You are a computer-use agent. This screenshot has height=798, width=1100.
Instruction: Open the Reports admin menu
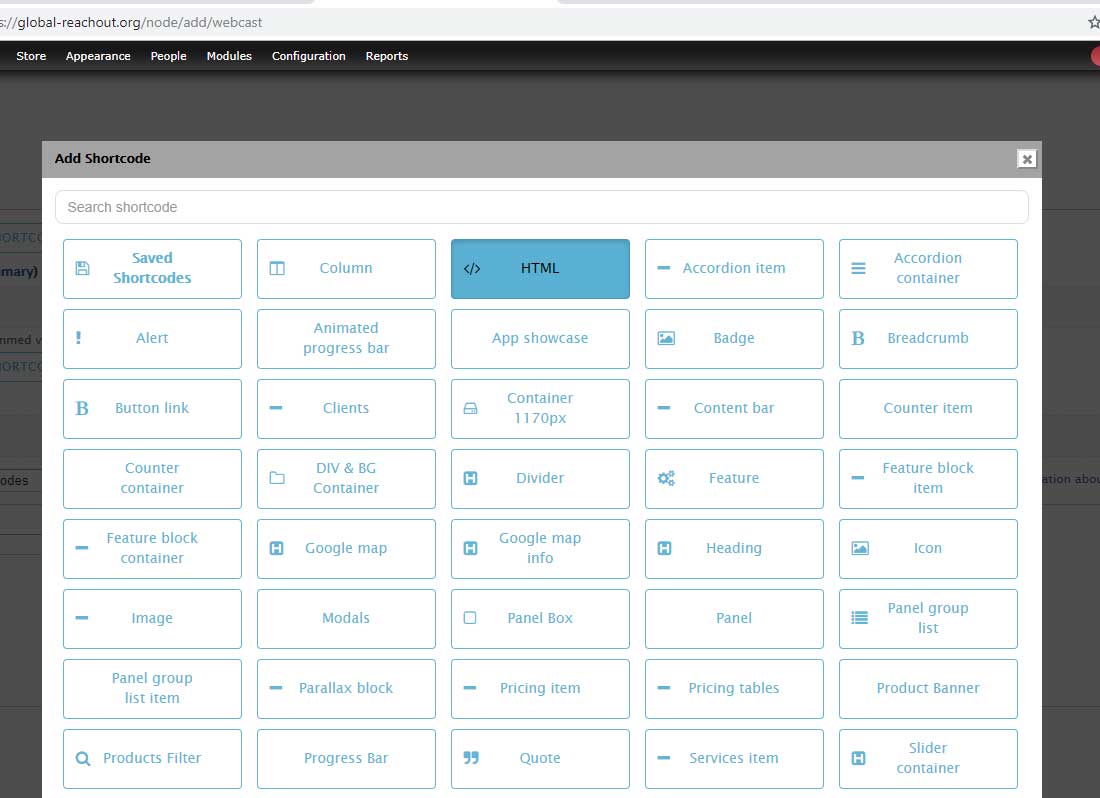point(387,56)
